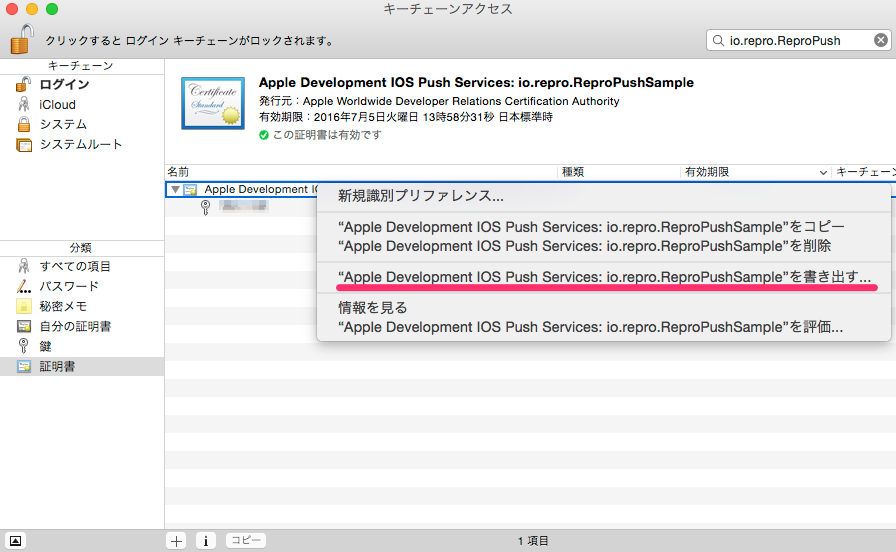Click the 自分の証明書 icon
896x552 pixels.
[x=23, y=326]
